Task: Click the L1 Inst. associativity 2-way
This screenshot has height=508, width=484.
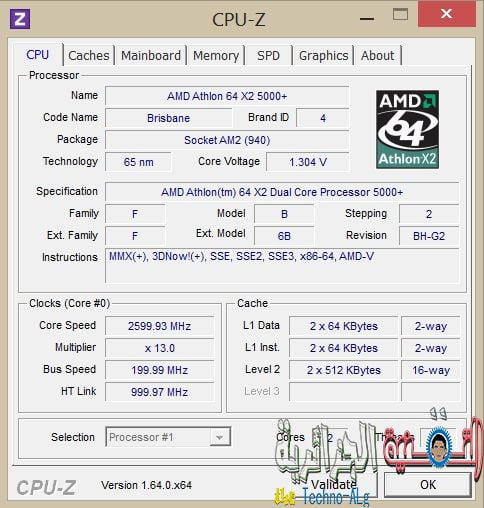Action: (431, 348)
